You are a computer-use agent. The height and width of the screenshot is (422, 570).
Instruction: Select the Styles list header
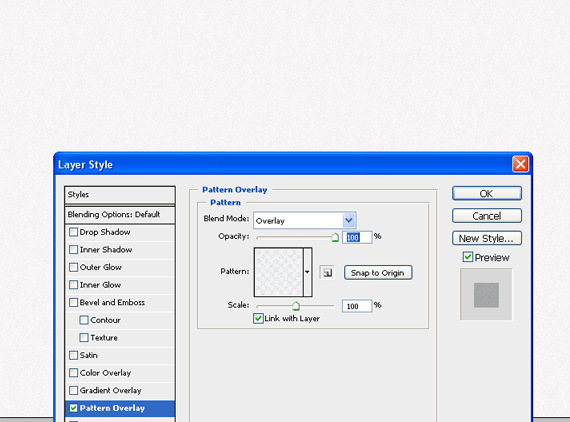pyautogui.click(x=120, y=195)
